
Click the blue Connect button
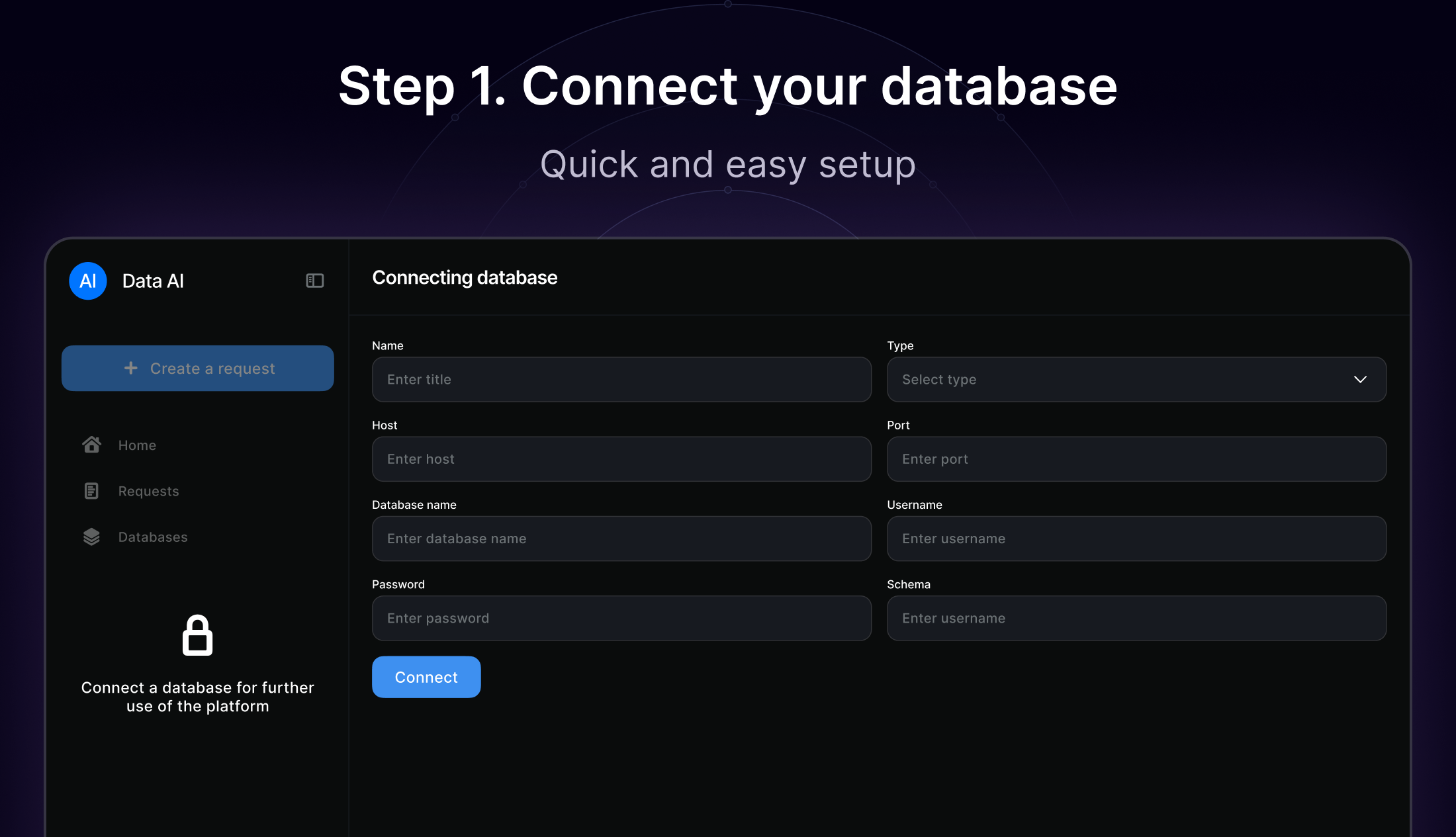(426, 677)
